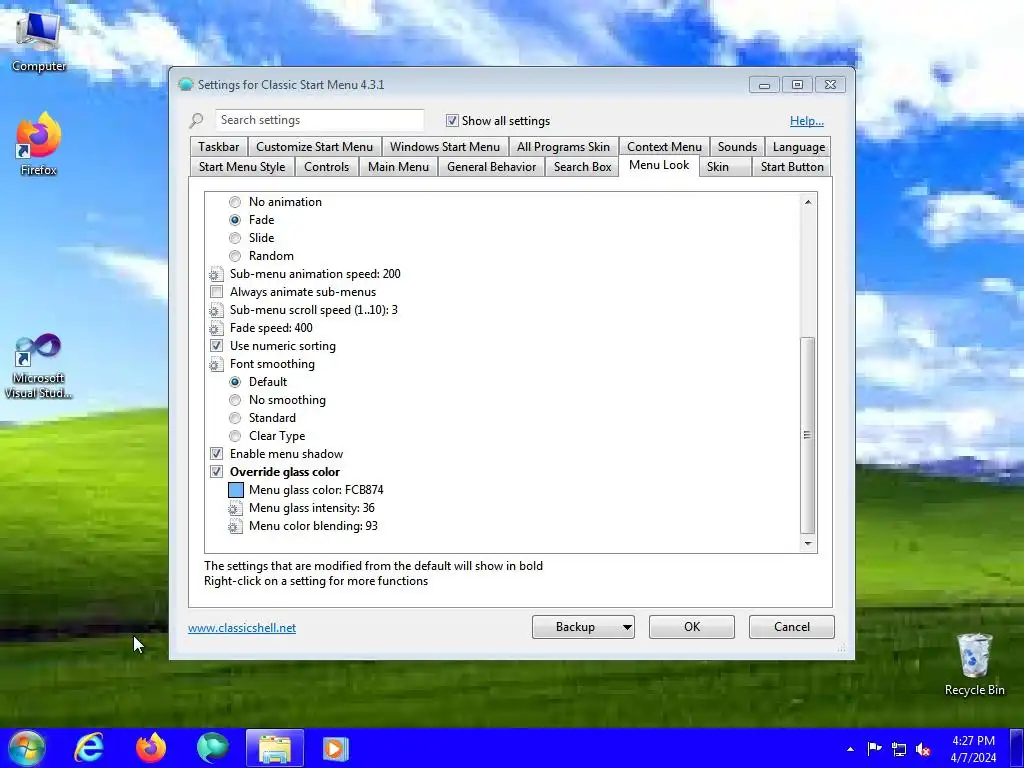Image resolution: width=1024 pixels, height=768 pixels.
Task: Click the Classic Shell taskbar icon
Action: coord(212,748)
